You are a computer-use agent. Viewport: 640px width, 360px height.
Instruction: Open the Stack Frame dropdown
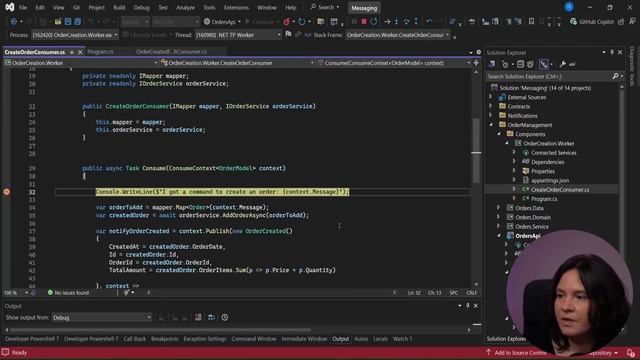pos(398,35)
